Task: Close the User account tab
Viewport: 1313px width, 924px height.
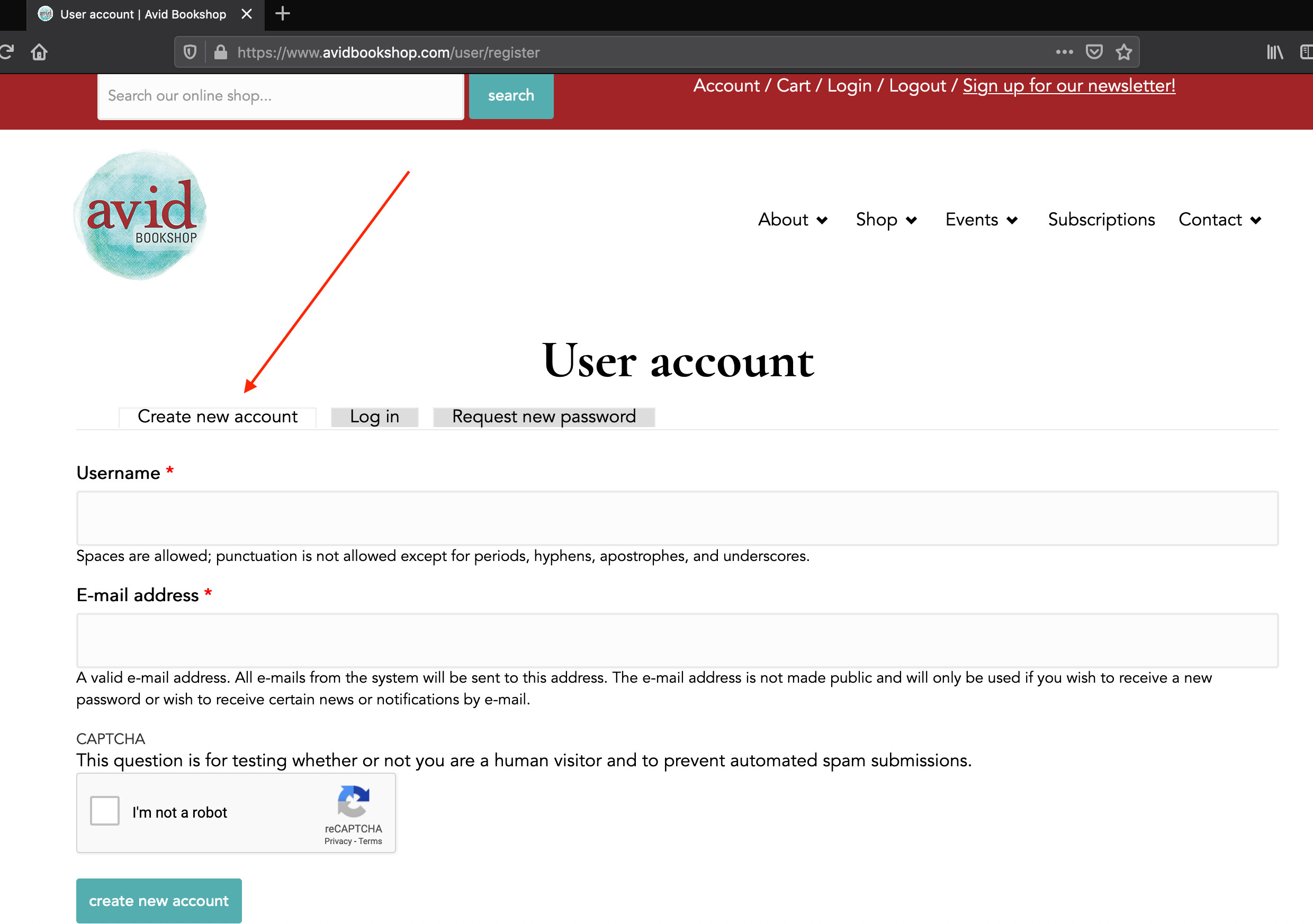Action: point(247,14)
